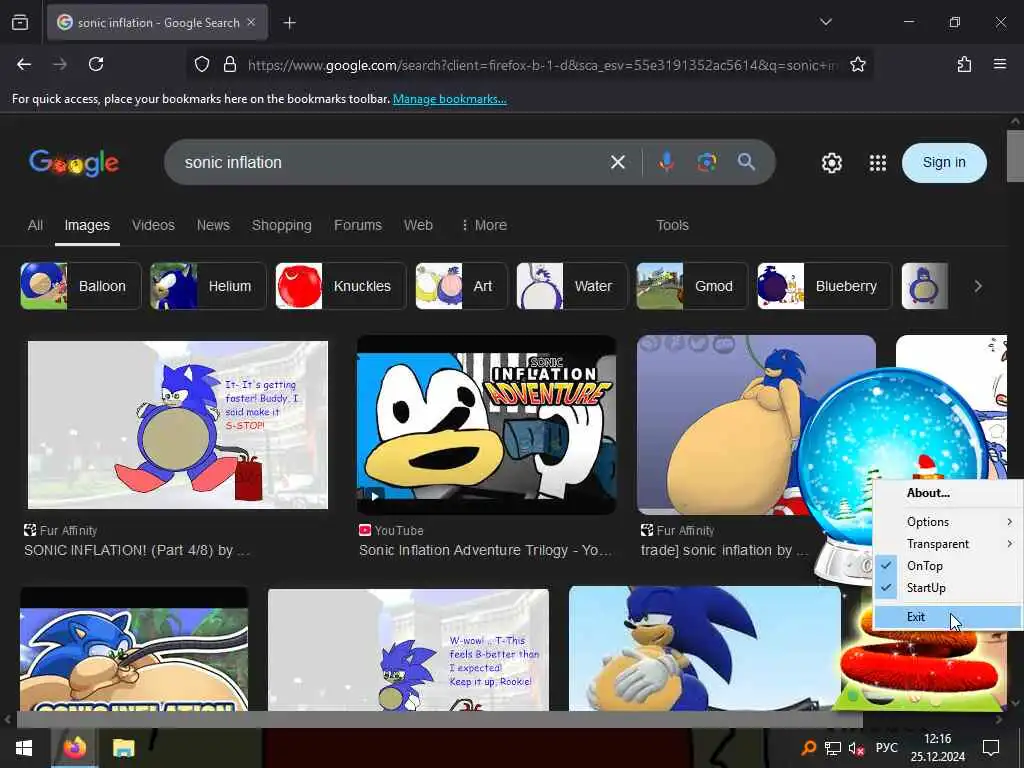This screenshot has width=1024, height=768.
Task: Open Fur Affinity source of Part 4/8
Action: click(61, 530)
